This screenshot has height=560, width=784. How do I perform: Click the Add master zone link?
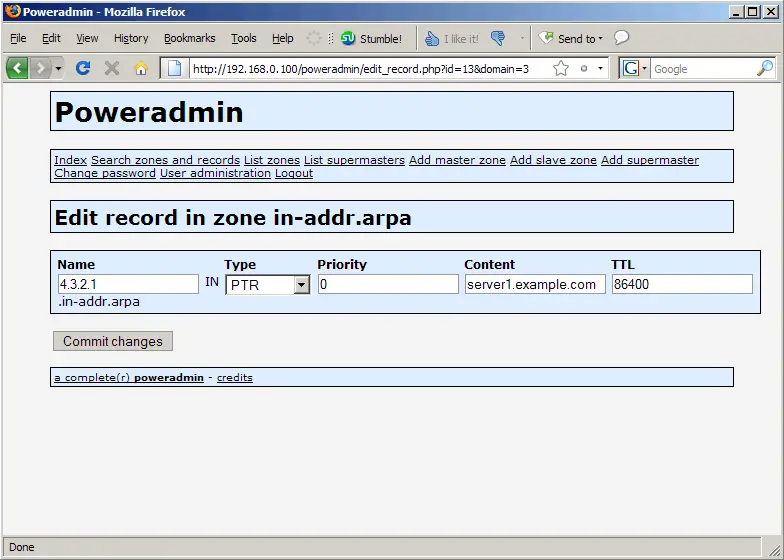point(458,160)
